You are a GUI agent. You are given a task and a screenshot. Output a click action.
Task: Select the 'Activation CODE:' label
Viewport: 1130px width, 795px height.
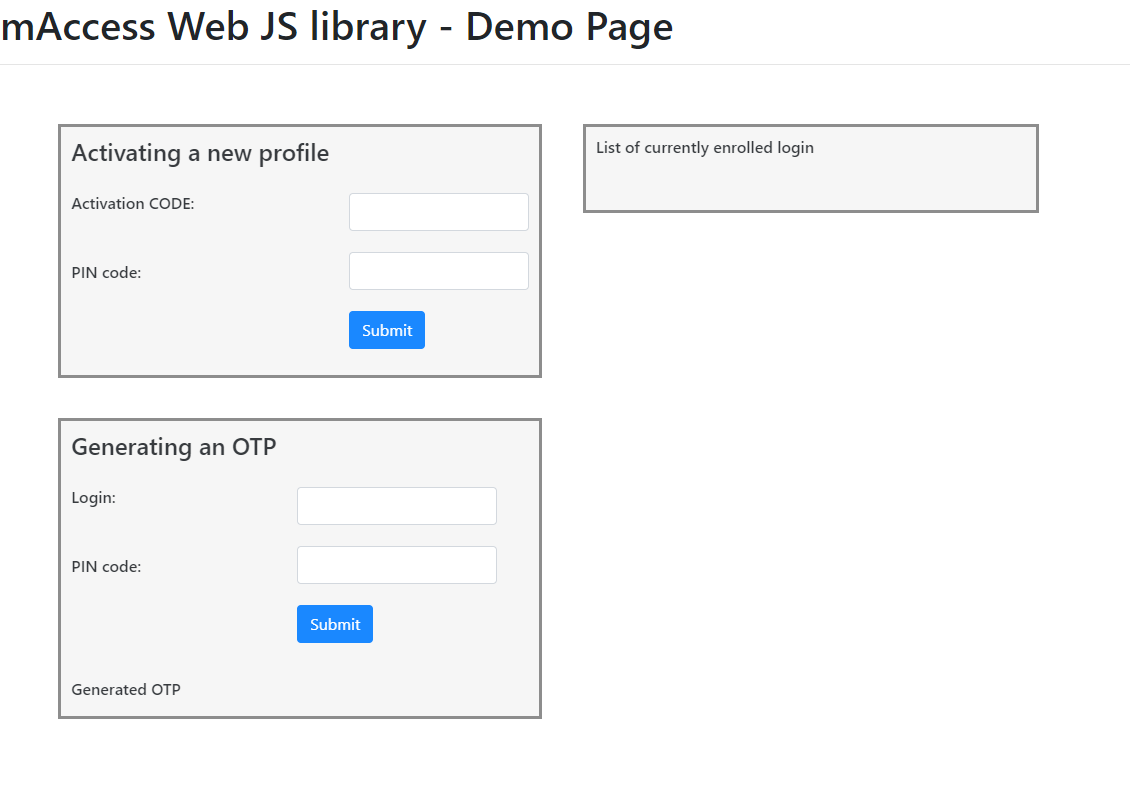point(133,204)
